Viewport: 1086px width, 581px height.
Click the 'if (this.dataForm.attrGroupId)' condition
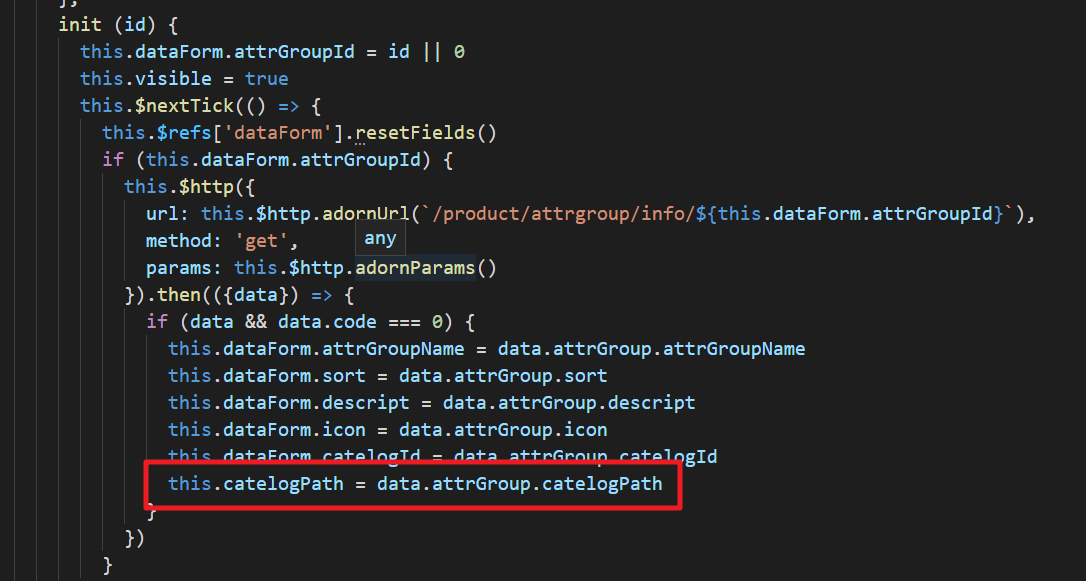click(x=277, y=160)
